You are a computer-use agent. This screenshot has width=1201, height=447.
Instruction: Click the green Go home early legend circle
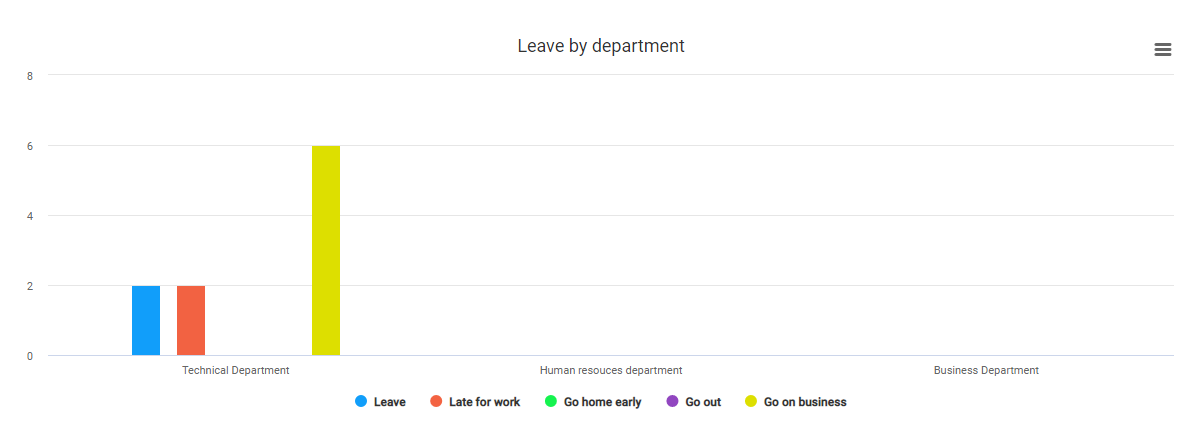click(x=551, y=402)
